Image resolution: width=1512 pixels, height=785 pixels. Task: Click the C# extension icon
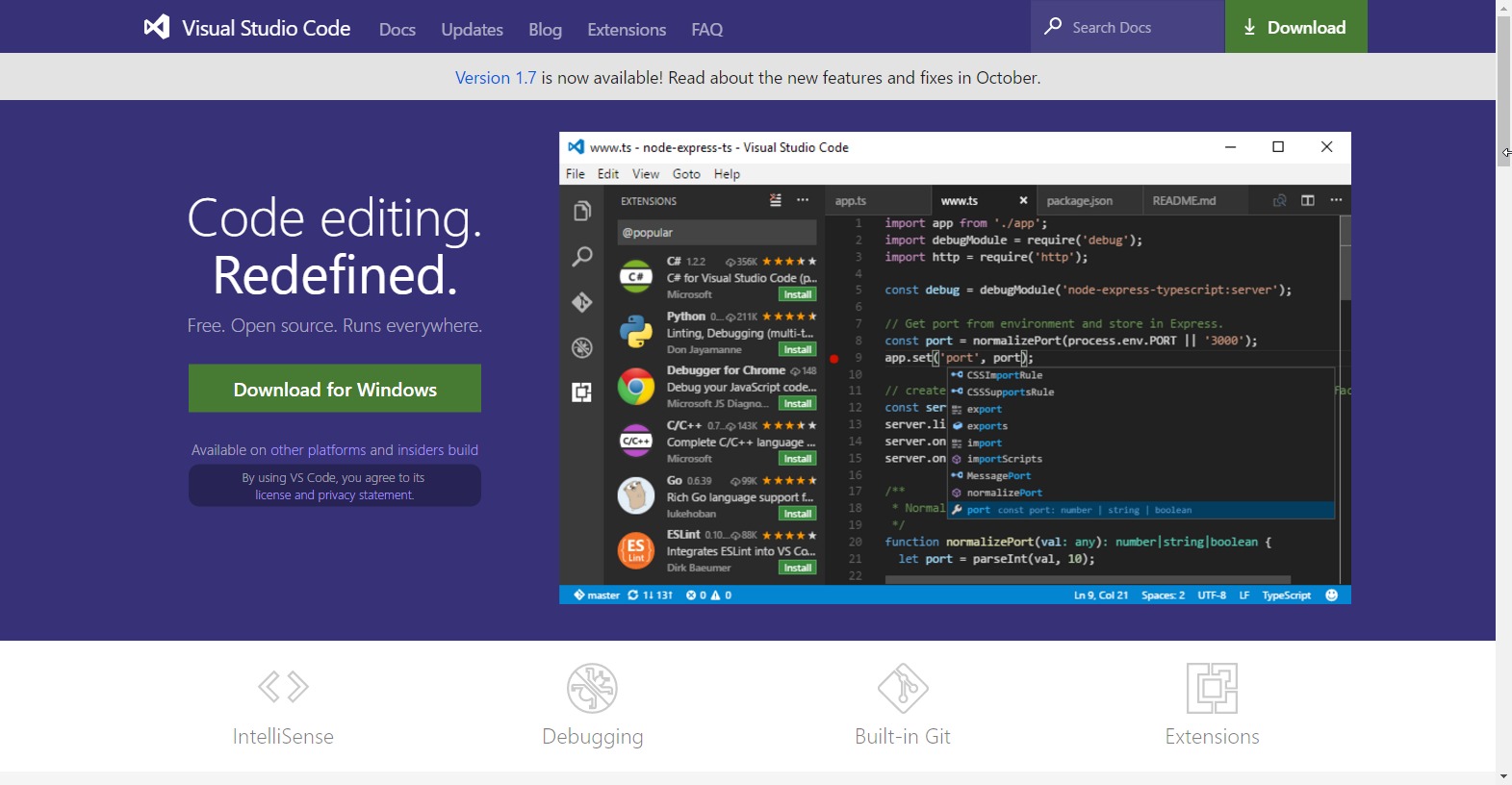pos(635,277)
